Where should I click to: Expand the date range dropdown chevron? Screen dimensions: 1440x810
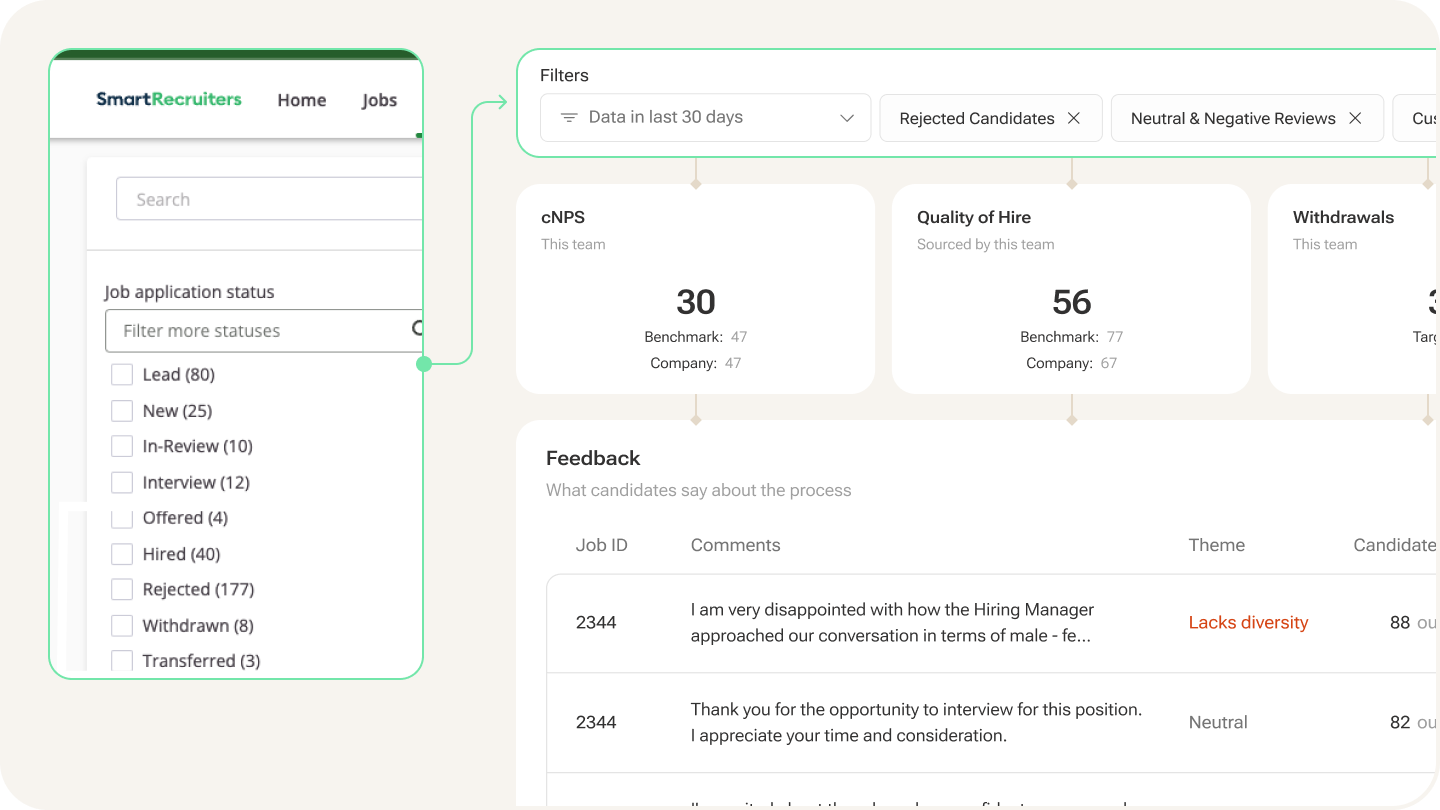[847, 118]
